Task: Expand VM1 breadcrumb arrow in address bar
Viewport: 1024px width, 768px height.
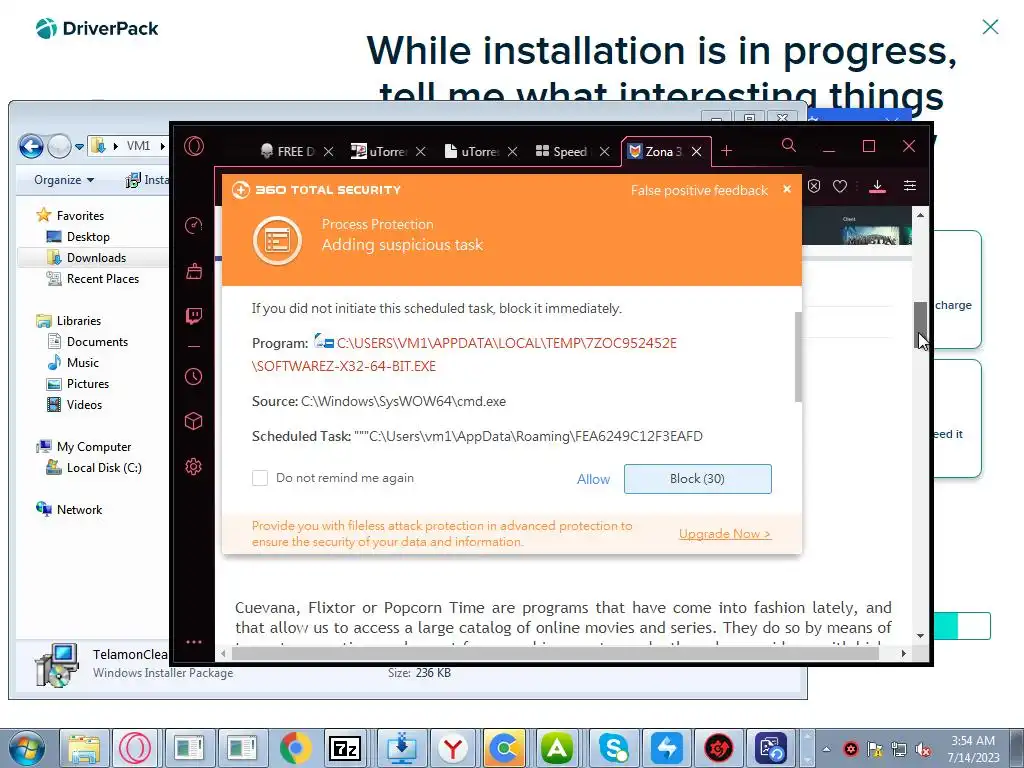Action: 163,146
